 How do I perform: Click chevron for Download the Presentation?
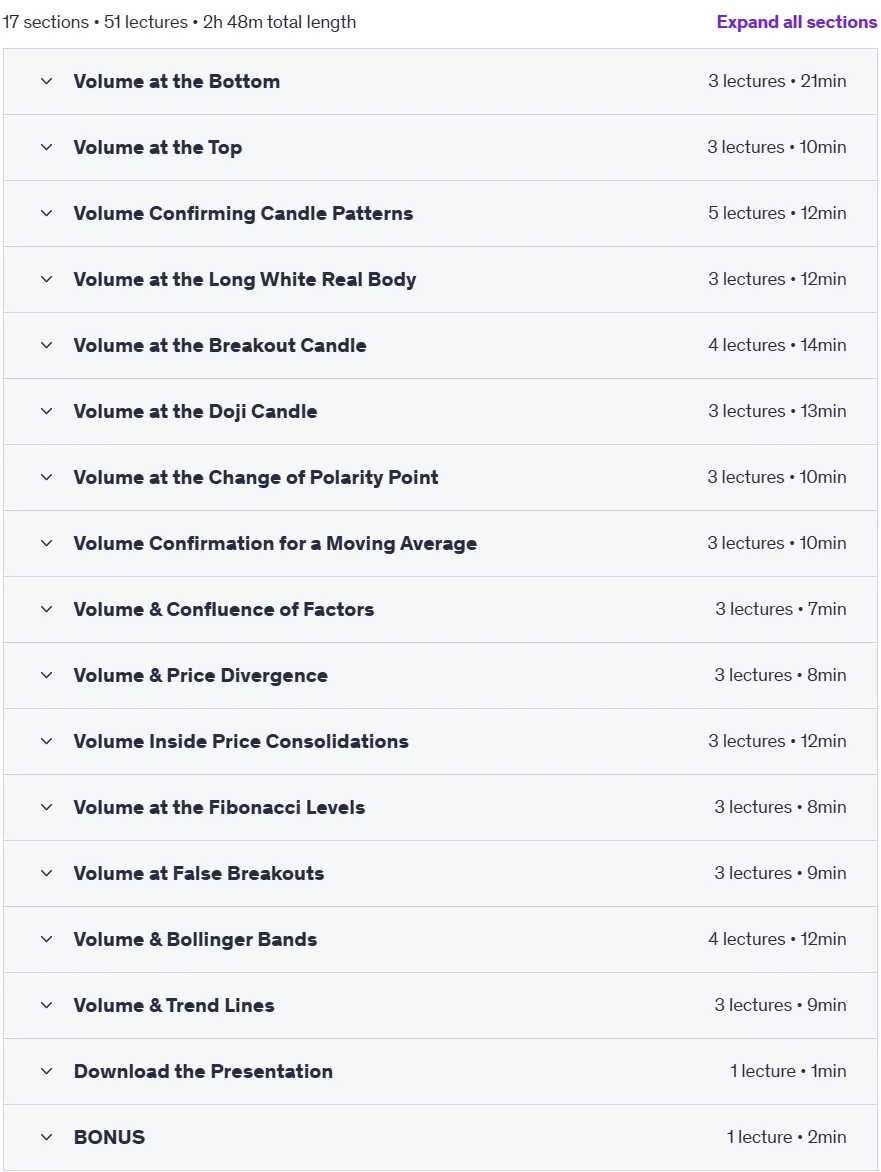tap(46, 1071)
